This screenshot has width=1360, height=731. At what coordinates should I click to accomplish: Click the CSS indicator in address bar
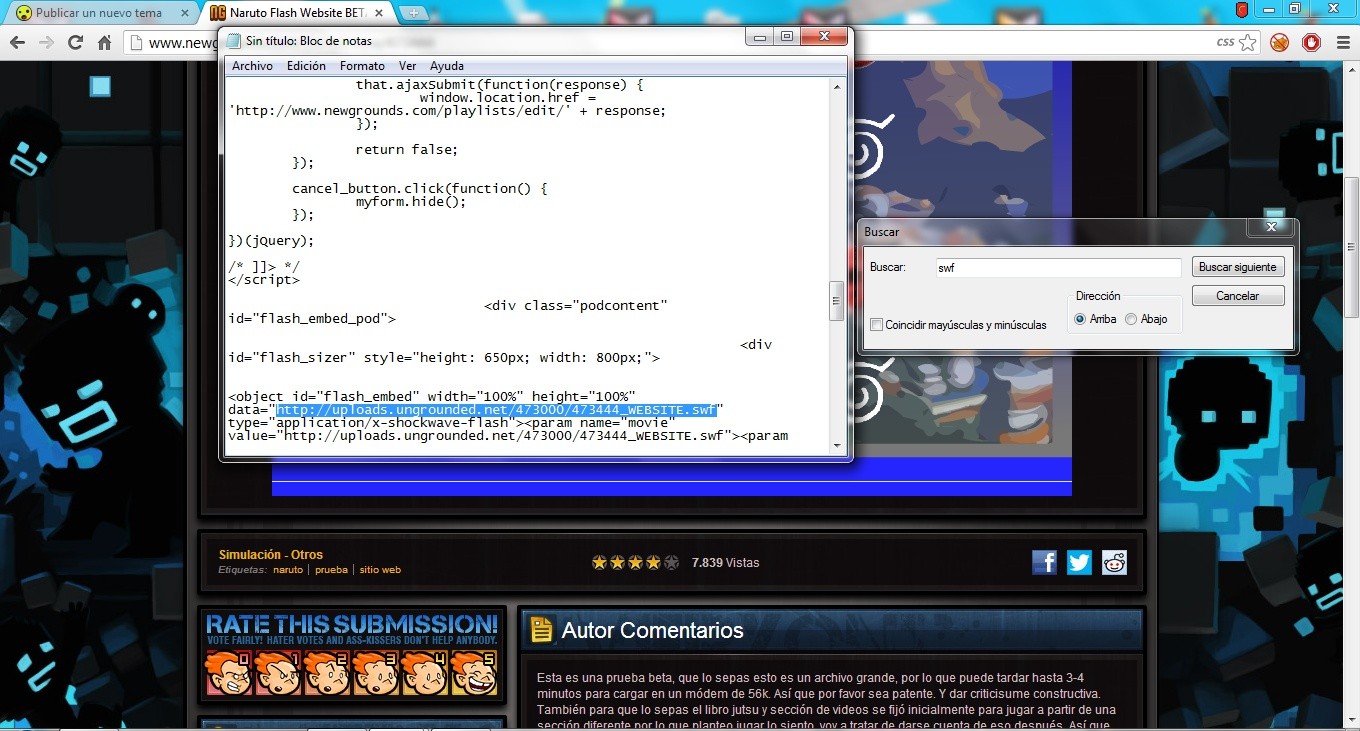tap(1225, 42)
